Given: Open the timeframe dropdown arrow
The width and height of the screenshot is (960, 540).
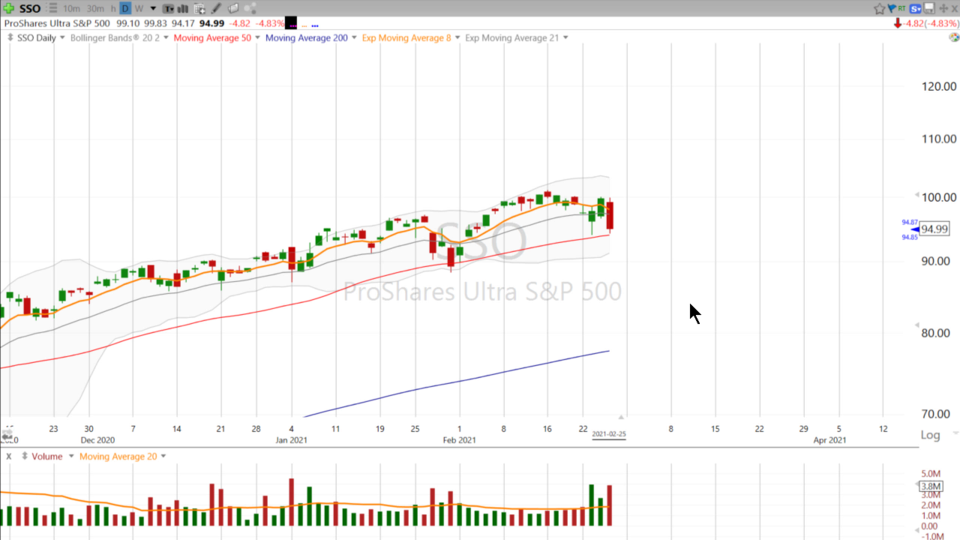Looking at the screenshot, I should 153,9.
